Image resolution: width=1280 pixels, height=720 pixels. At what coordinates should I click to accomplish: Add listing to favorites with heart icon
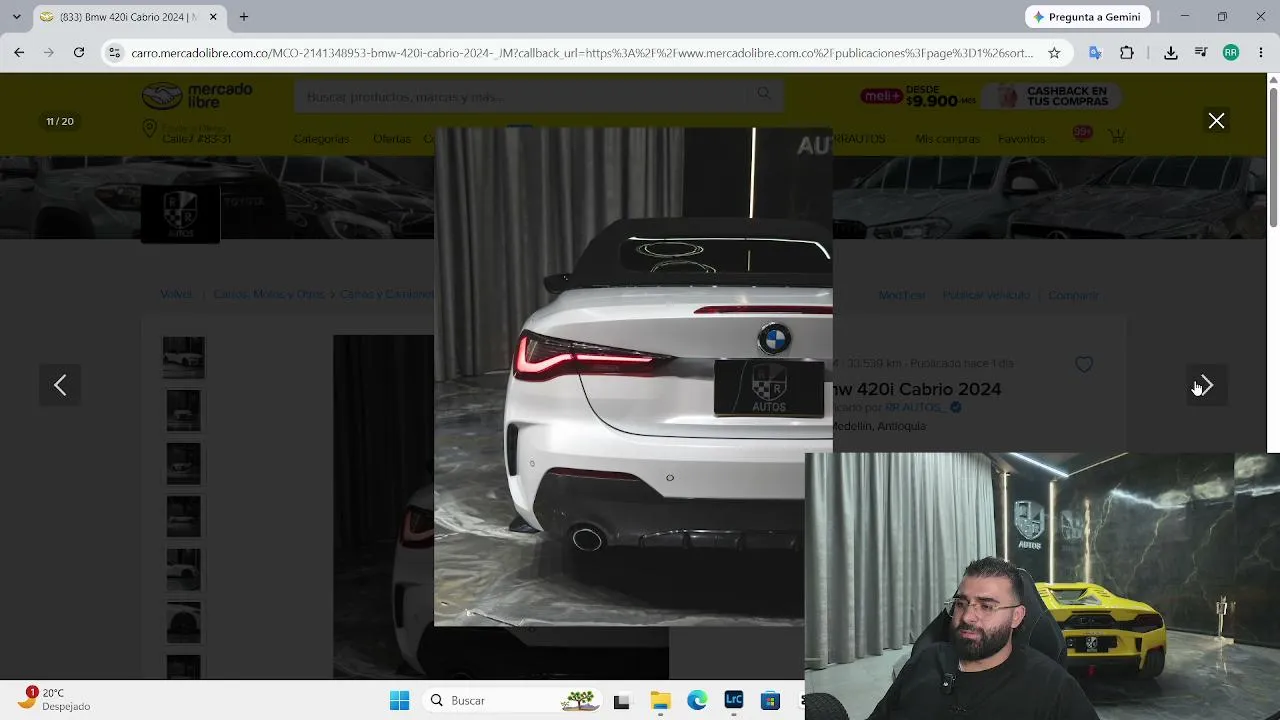click(1084, 365)
